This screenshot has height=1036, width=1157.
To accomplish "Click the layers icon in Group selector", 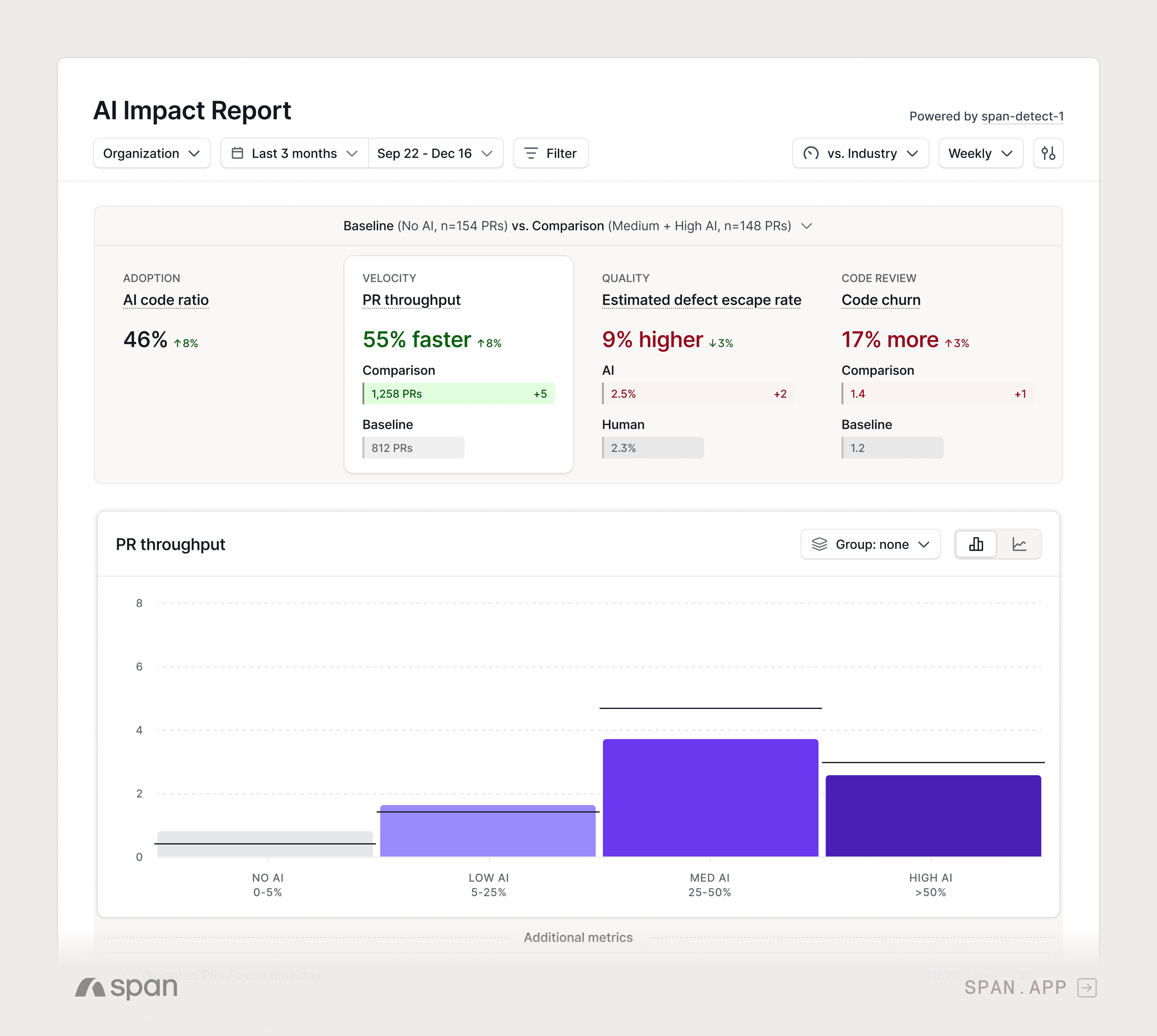I will 819,544.
